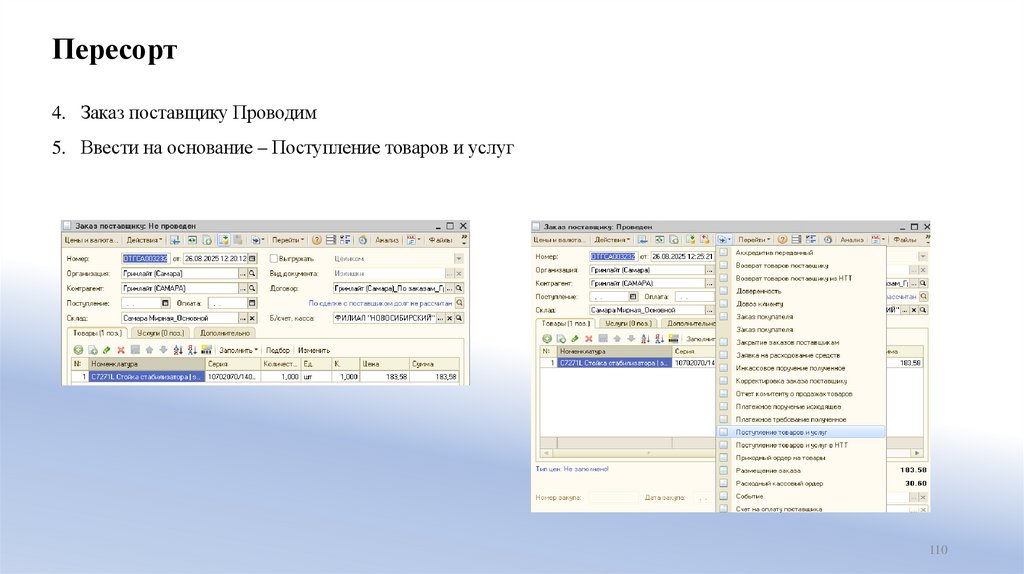
Task: Choose 'Корректировка заказа поставщику' menu entry
Action: tap(801, 381)
